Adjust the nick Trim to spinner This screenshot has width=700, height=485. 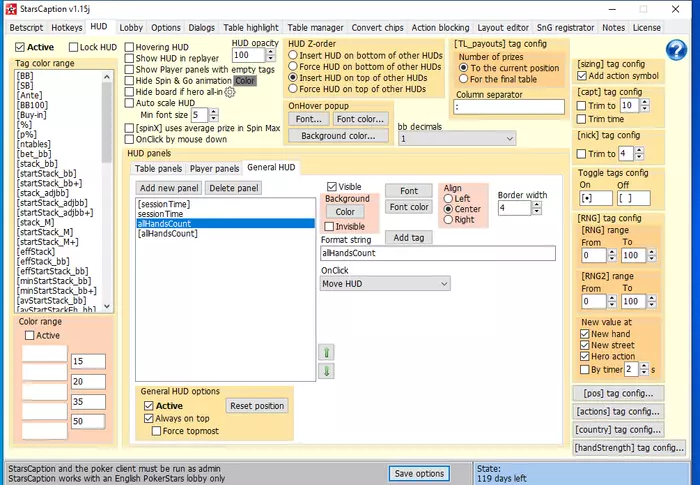(x=639, y=154)
